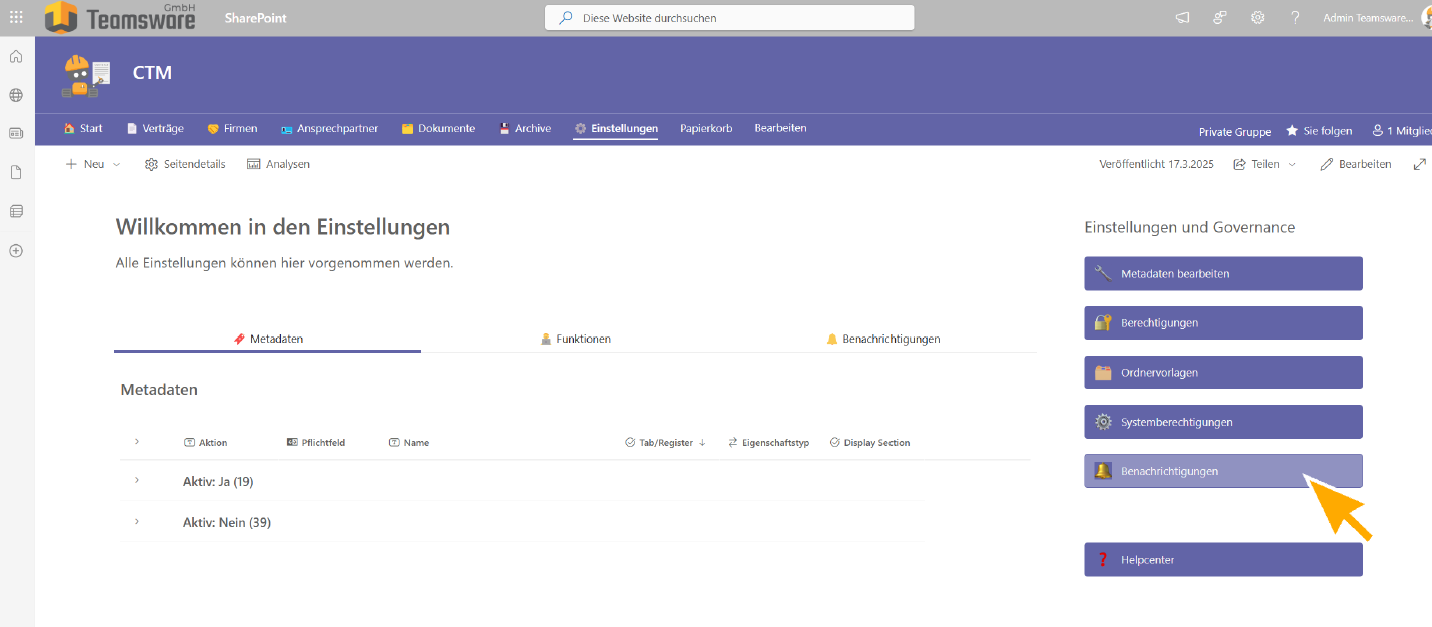Click the site search box

[x=729, y=18]
